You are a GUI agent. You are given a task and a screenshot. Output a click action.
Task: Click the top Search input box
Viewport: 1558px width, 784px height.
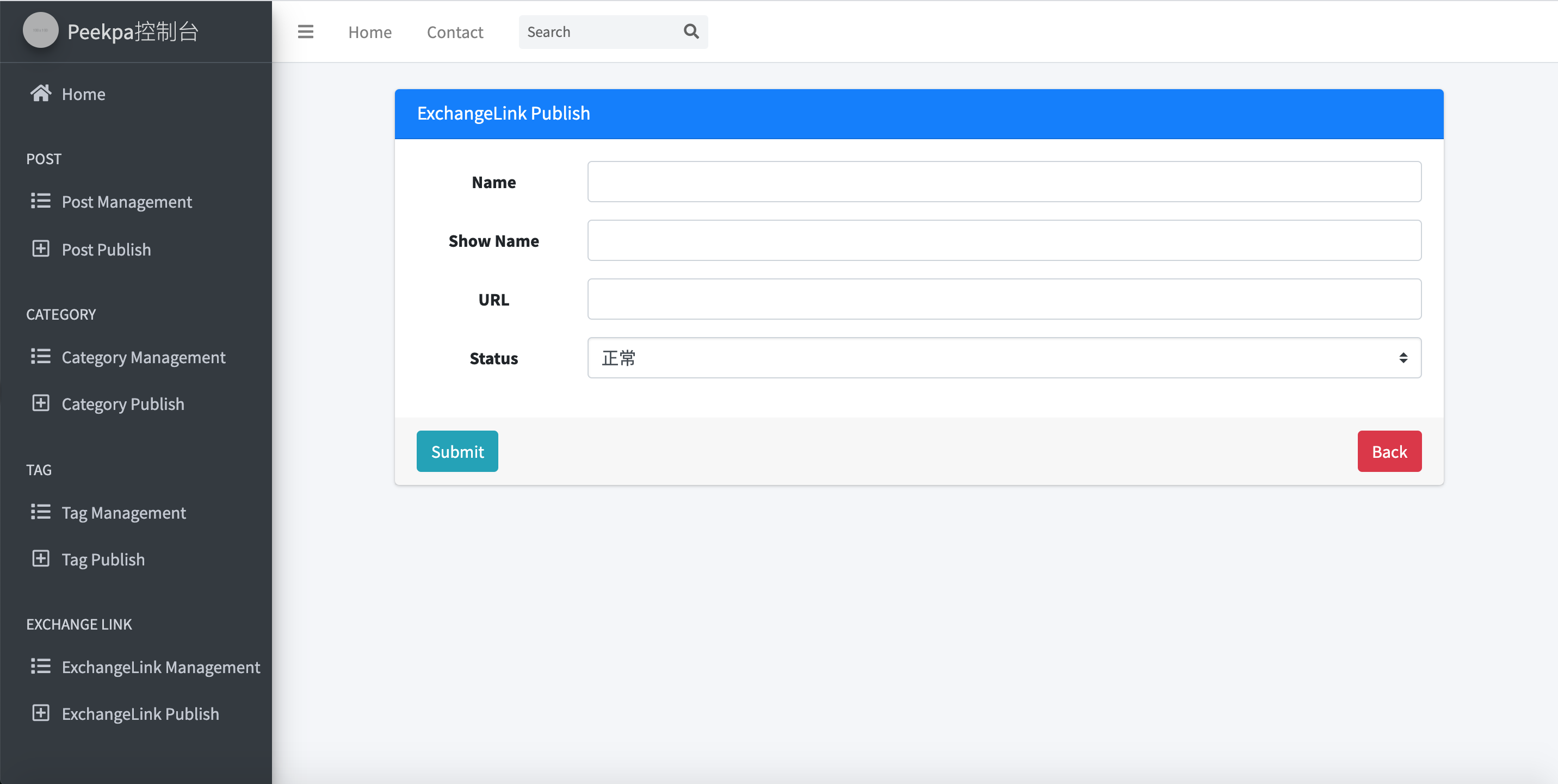point(599,32)
